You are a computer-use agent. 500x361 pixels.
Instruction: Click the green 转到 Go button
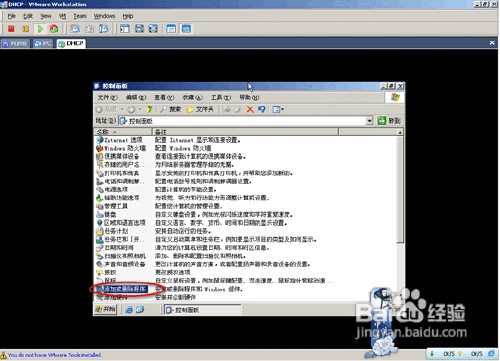click(x=389, y=121)
